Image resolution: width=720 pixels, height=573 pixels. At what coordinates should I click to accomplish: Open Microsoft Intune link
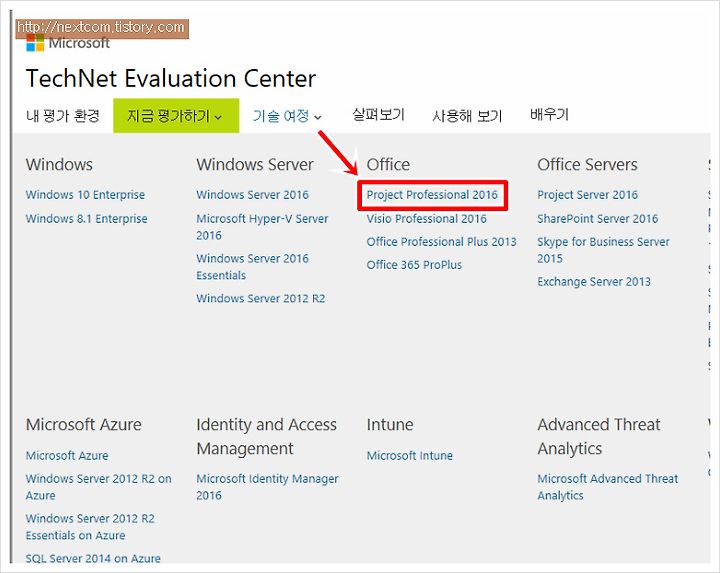[x=410, y=455]
